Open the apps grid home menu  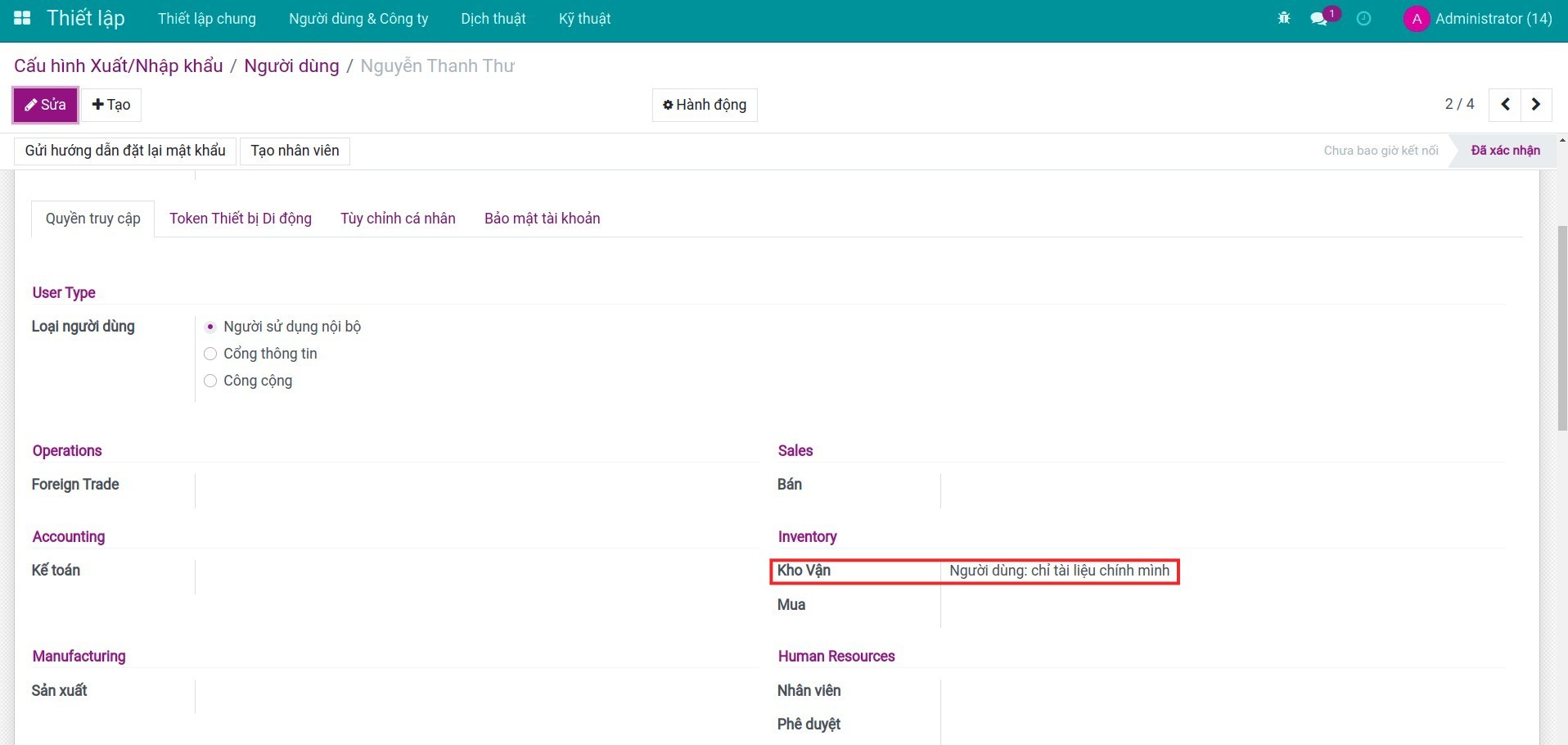pyautogui.click(x=22, y=18)
